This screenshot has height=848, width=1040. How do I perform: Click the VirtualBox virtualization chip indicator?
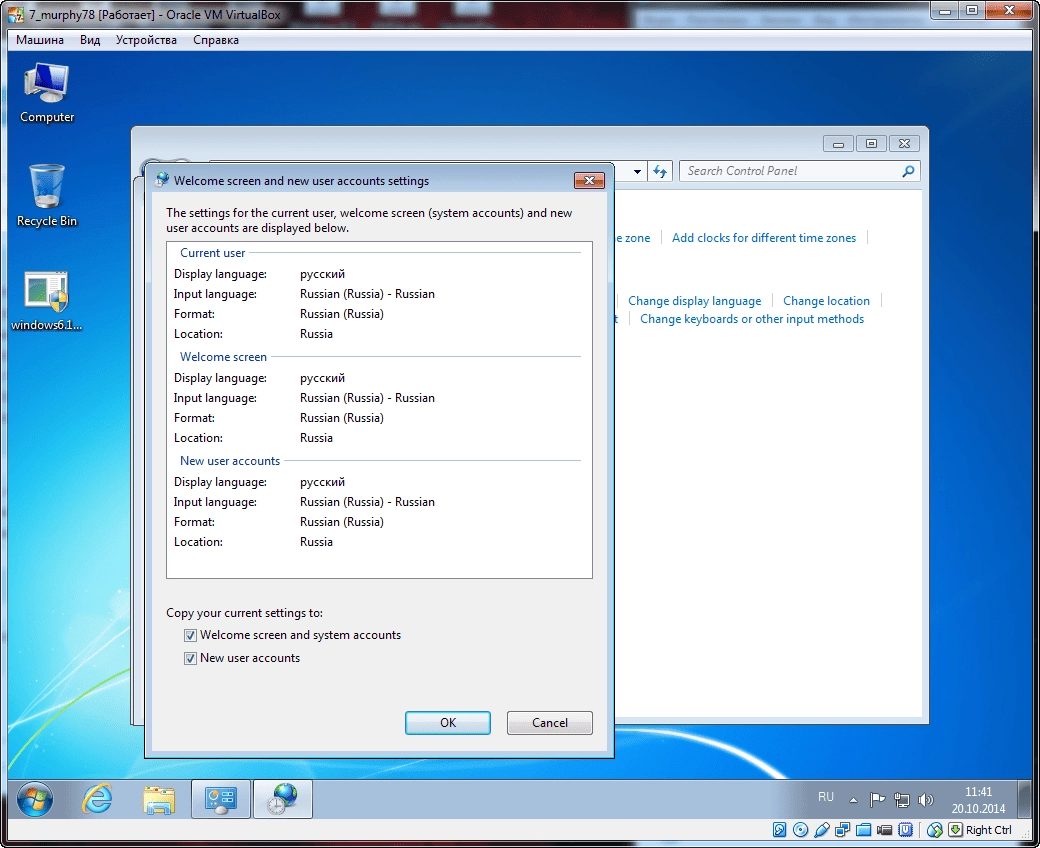tap(905, 829)
